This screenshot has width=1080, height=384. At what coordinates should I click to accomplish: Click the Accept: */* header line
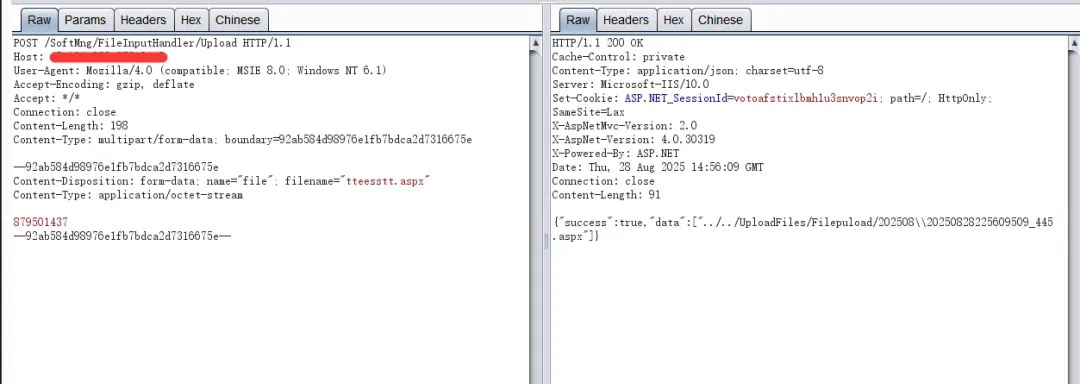coord(48,98)
